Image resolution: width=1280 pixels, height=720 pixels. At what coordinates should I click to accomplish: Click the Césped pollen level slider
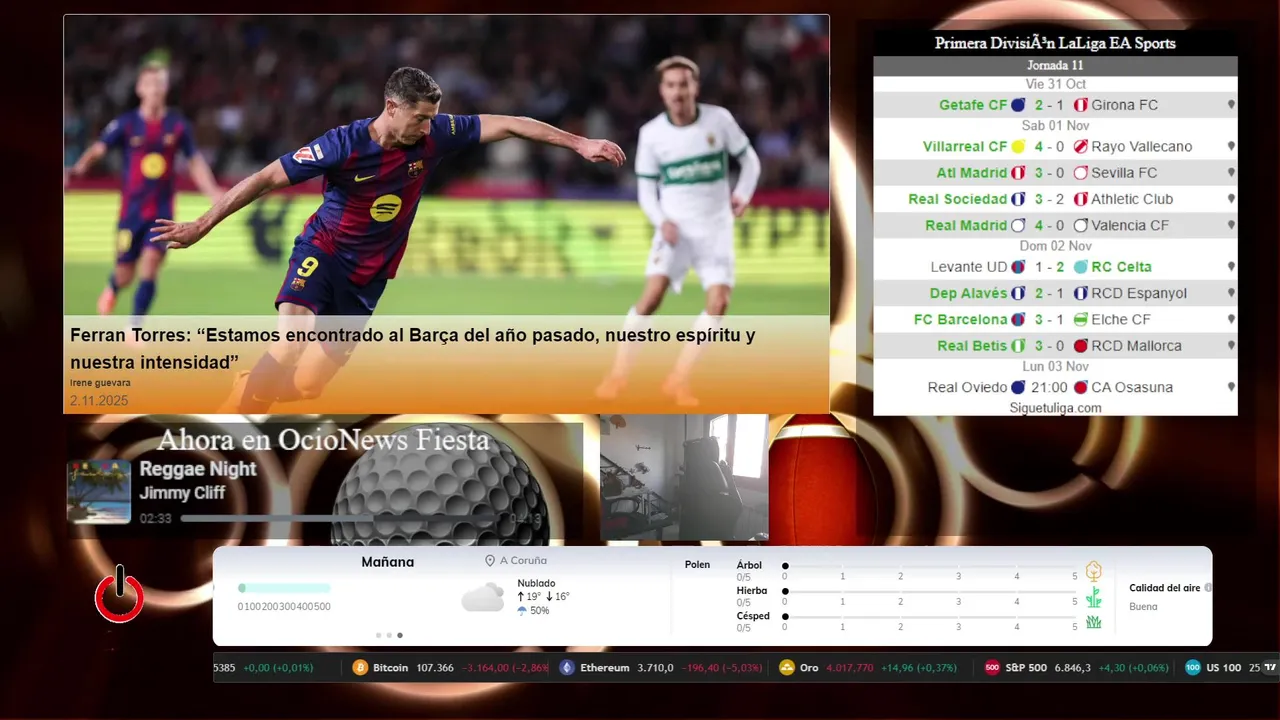(x=930, y=617)
